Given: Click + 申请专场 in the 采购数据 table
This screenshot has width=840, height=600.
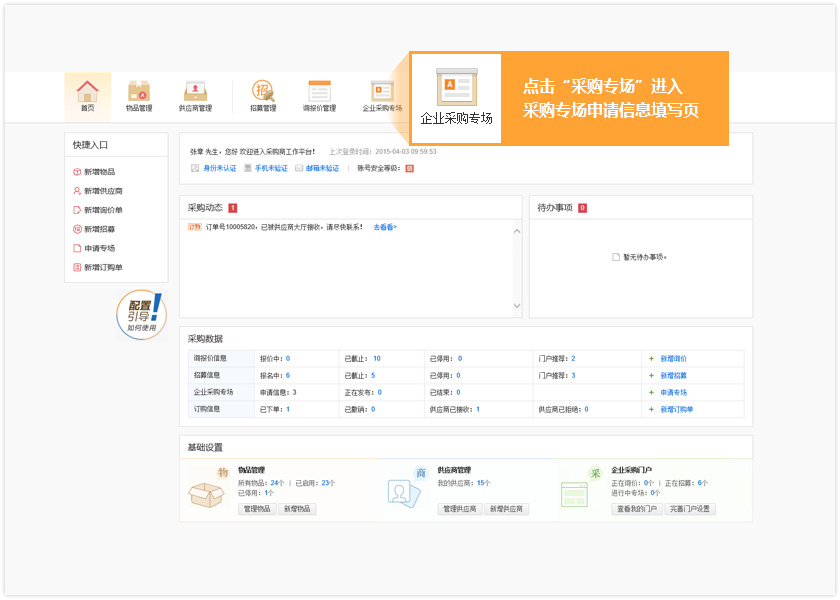Looking at the screenshot, I should tap(668, 393).
